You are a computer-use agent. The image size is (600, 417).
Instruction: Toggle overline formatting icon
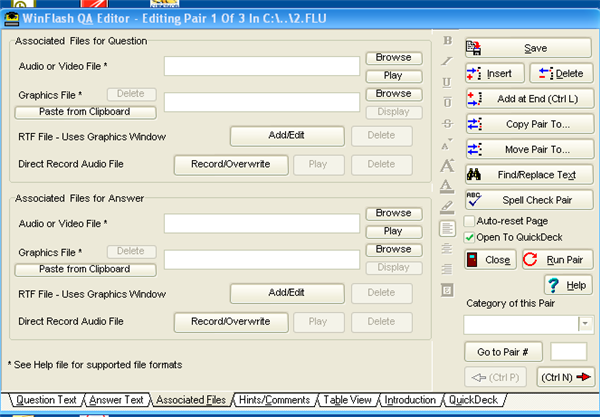click(447, 103)
